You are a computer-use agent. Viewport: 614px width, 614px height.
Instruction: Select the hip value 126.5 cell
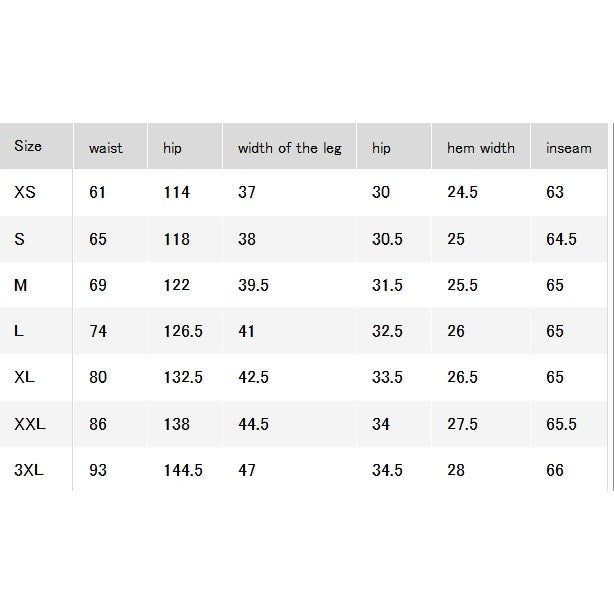[185, 331]
